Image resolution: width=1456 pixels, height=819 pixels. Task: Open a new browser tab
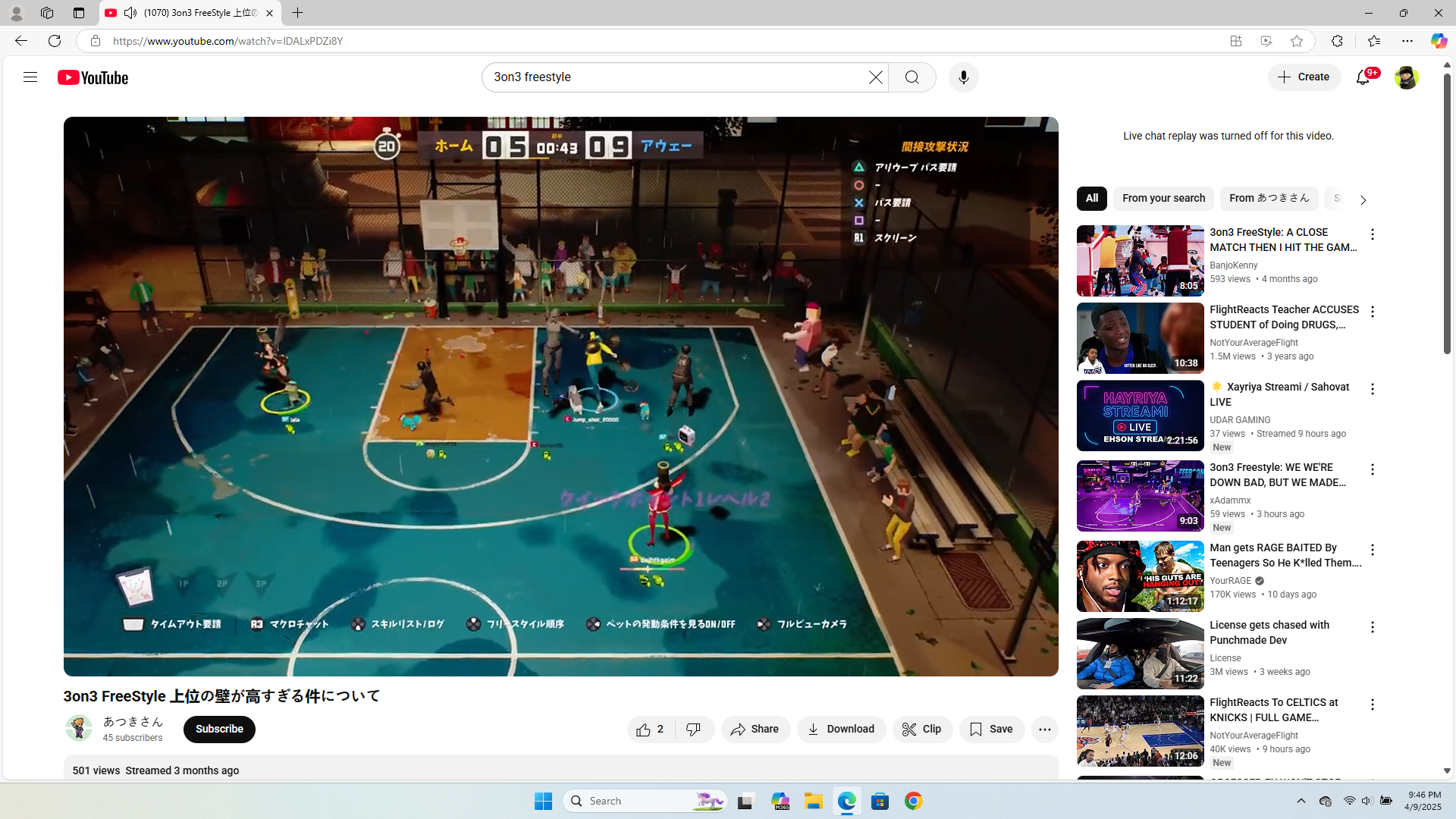pyautogui.click(x=298, y=13)
